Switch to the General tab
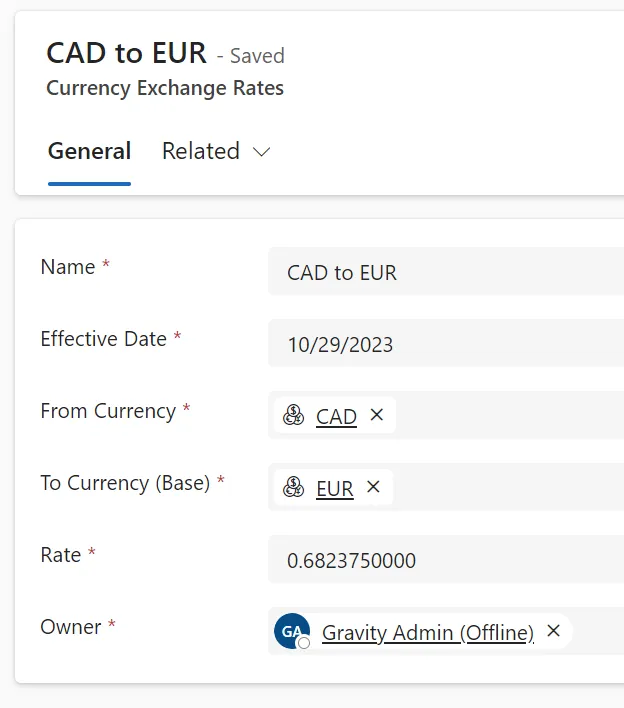 tap(89, 151)
